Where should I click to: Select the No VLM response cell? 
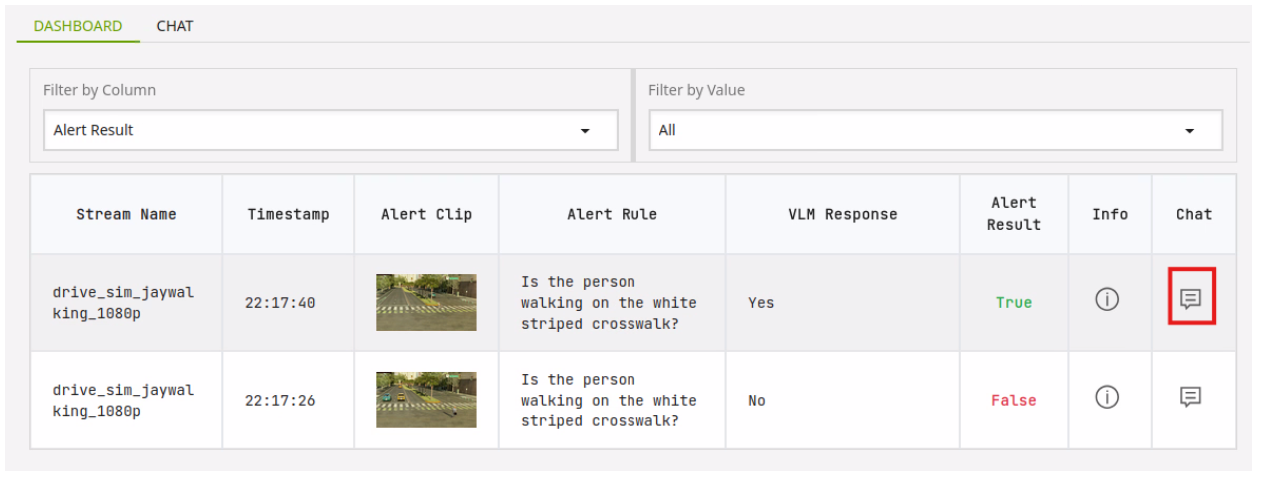point(757,400)
